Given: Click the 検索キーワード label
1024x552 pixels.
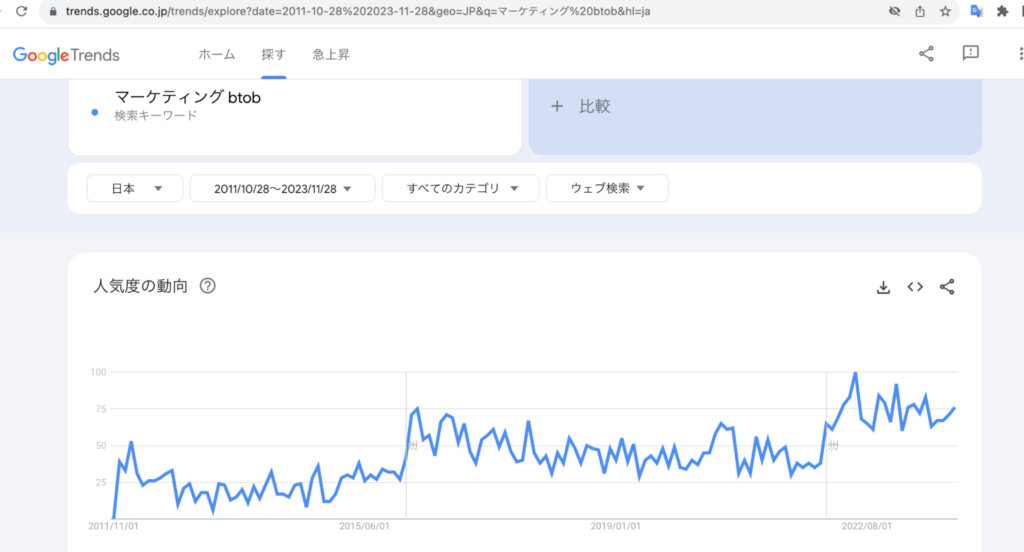Looking at the screenshot, I should click(155, 116).
